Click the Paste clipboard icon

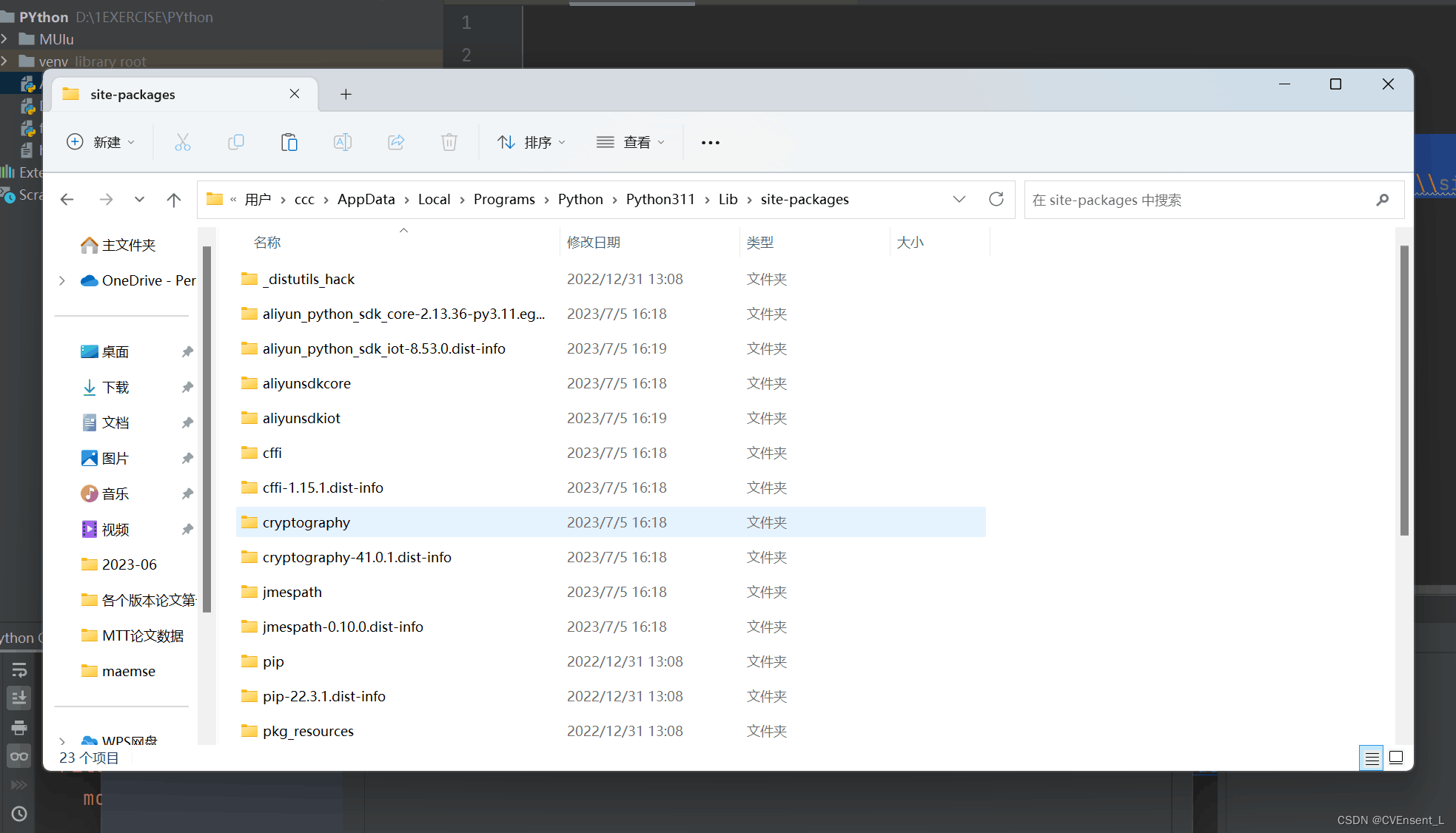[289, 142]
